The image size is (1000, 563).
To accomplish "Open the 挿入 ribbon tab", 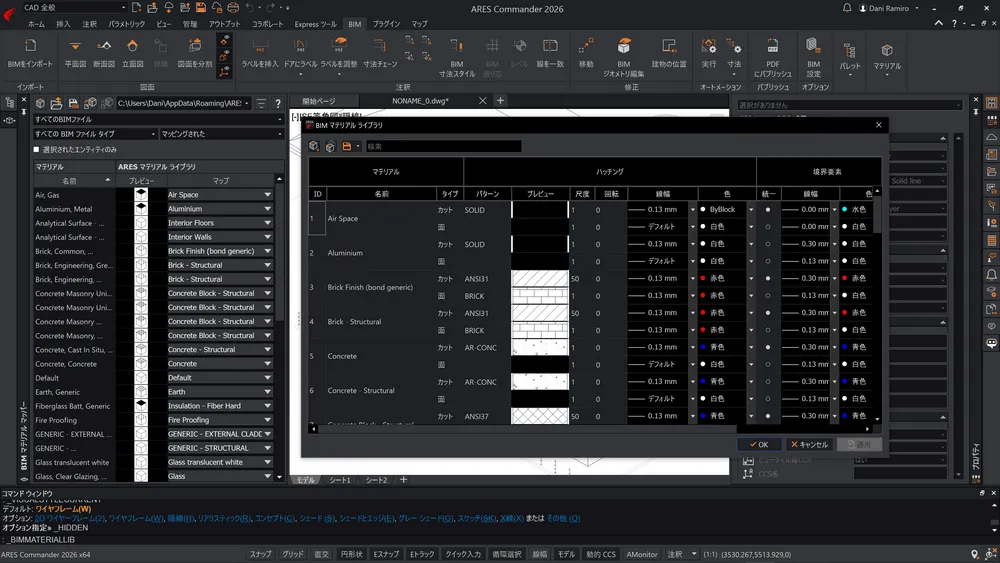I will (x=63, y=24).
